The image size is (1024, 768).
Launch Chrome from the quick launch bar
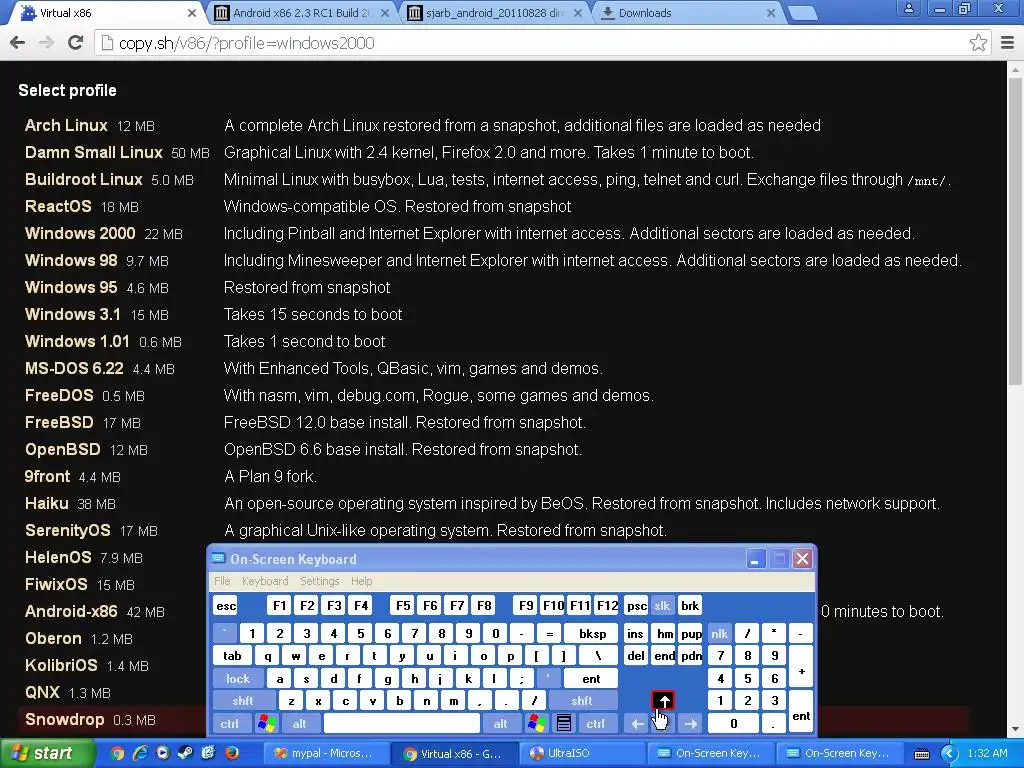point(117,753)
